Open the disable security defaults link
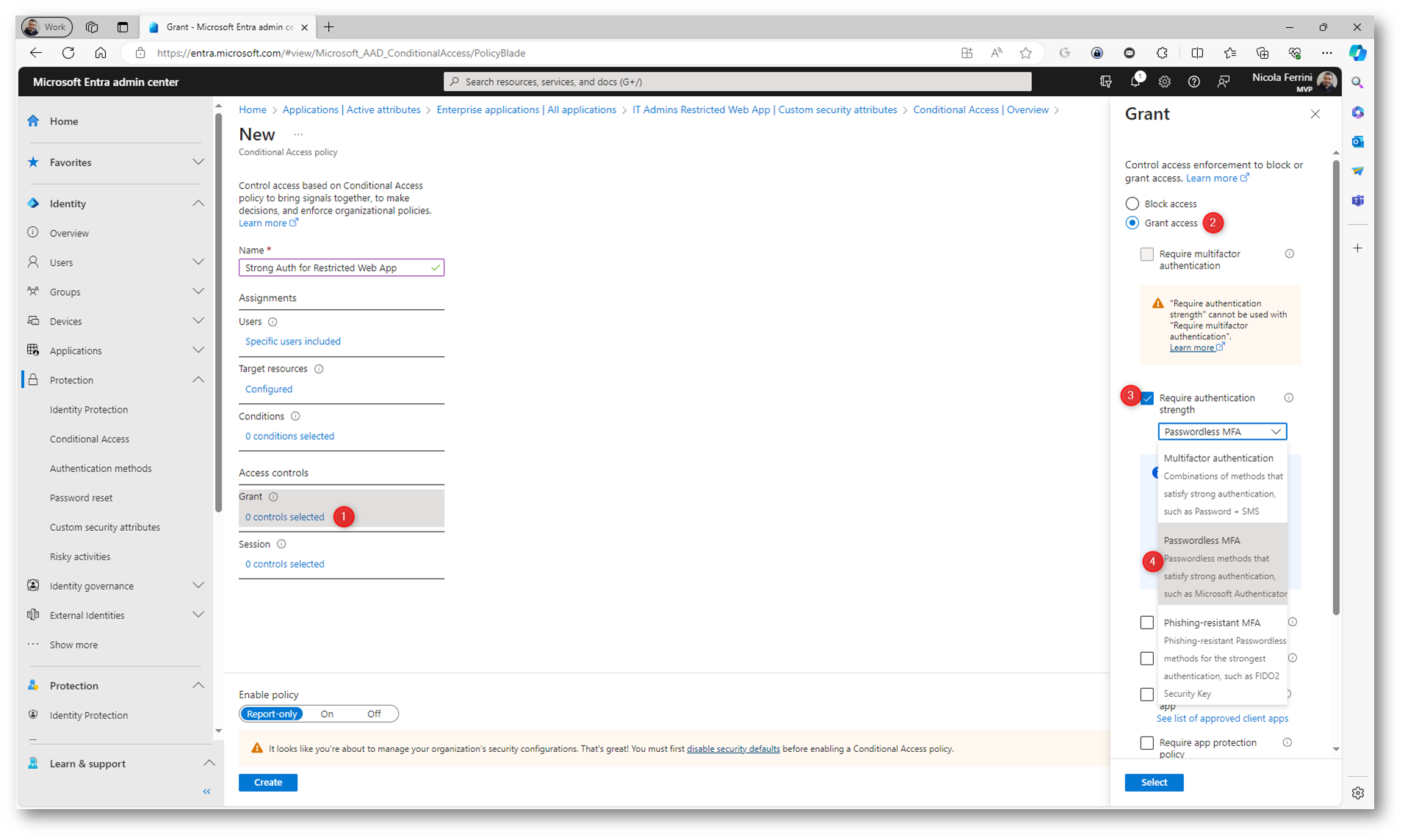This screenshot has width=1405, height=840. (x=733, y=749)
